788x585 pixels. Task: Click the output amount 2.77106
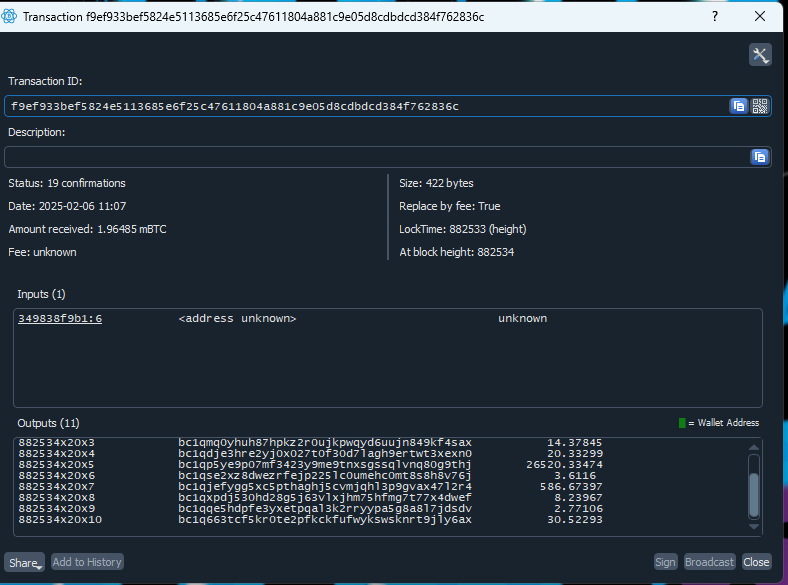[x=578, y=509]
